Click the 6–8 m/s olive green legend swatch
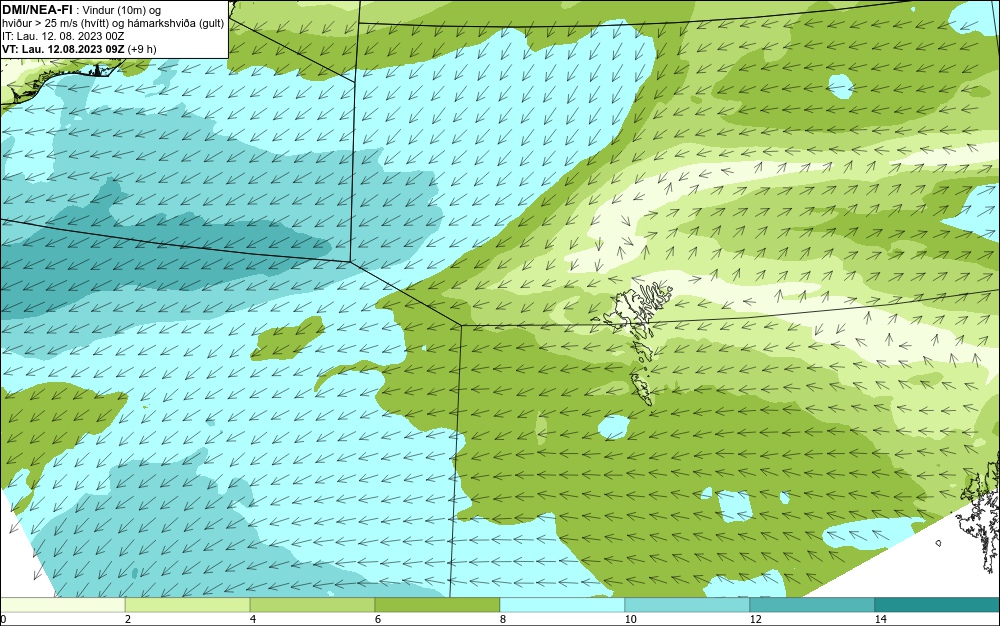Viewport: 1000px width, 626px height. [x=438, y=604]
